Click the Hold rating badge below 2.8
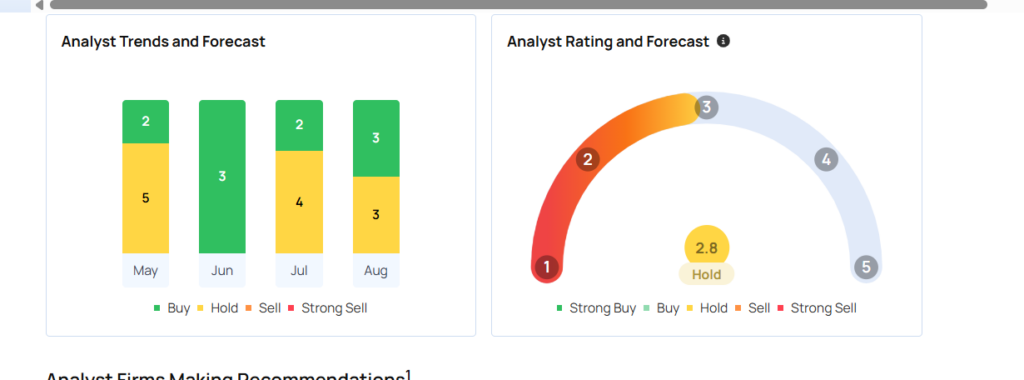This screenshot has width=1024, height=380. pos(706,274)
